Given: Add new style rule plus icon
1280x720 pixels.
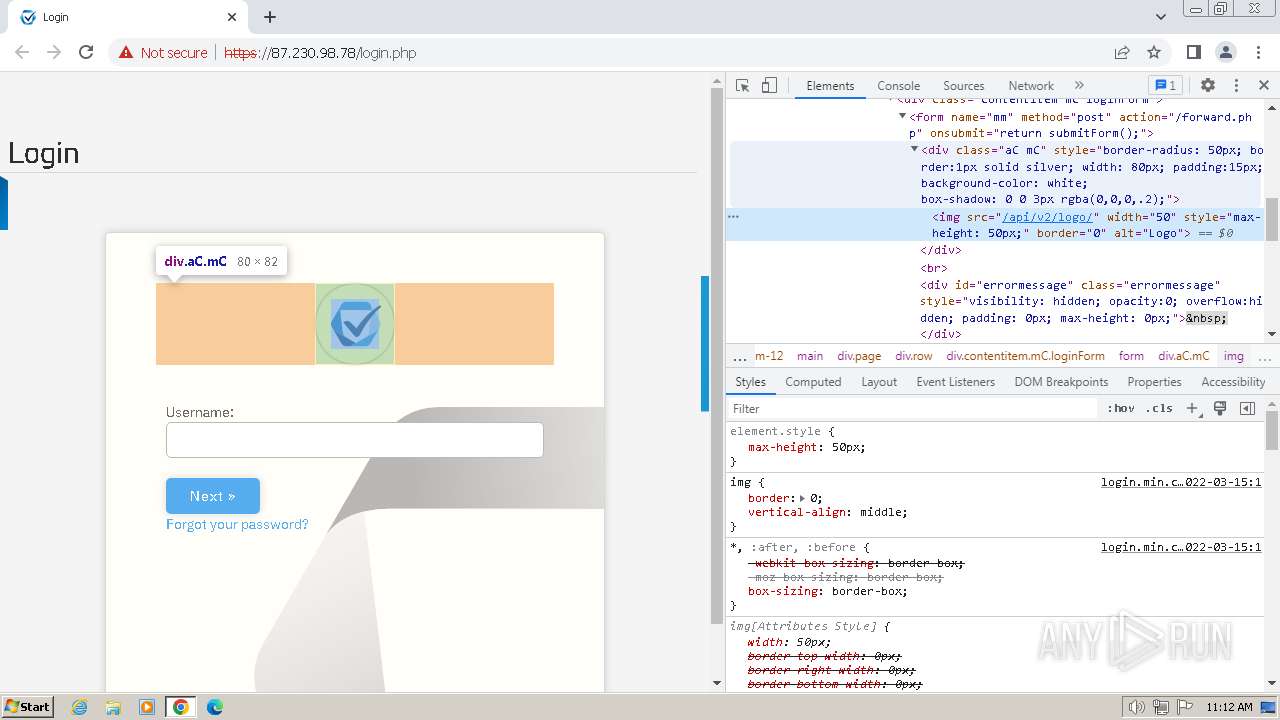Looking at the screenshot, I should [1192, 409].
